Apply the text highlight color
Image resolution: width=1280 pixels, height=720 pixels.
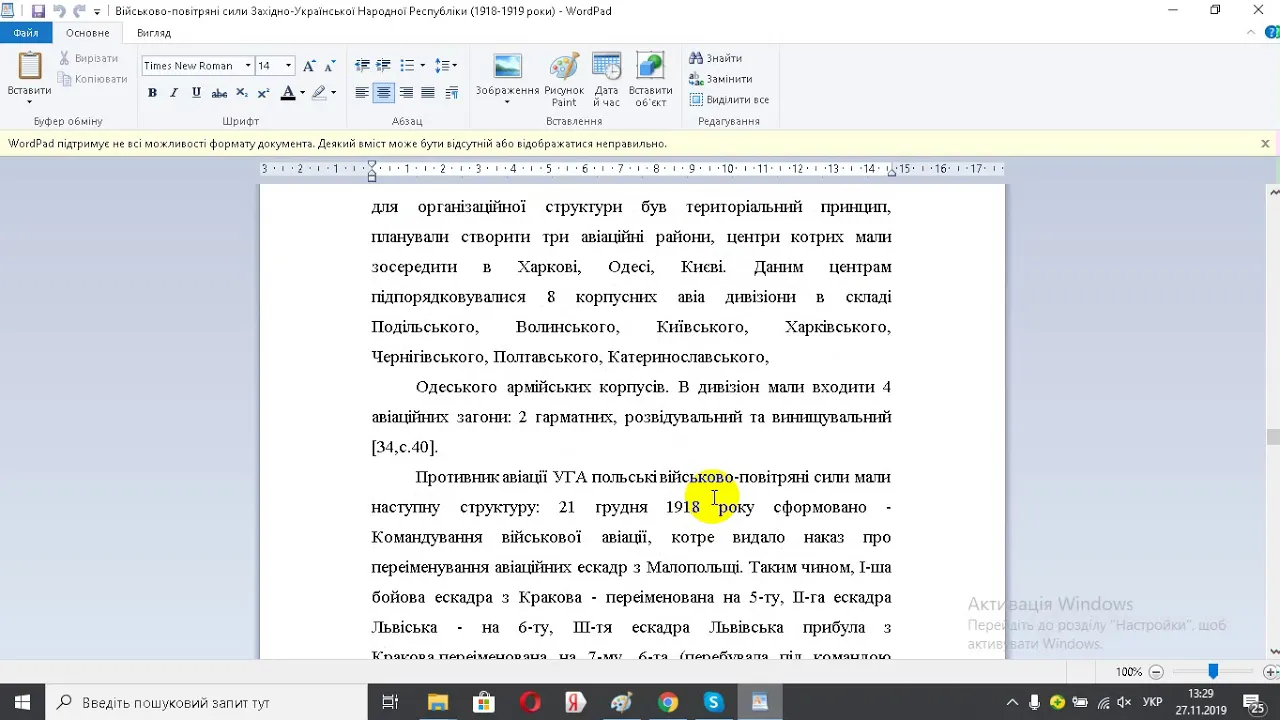click(319, 93)
